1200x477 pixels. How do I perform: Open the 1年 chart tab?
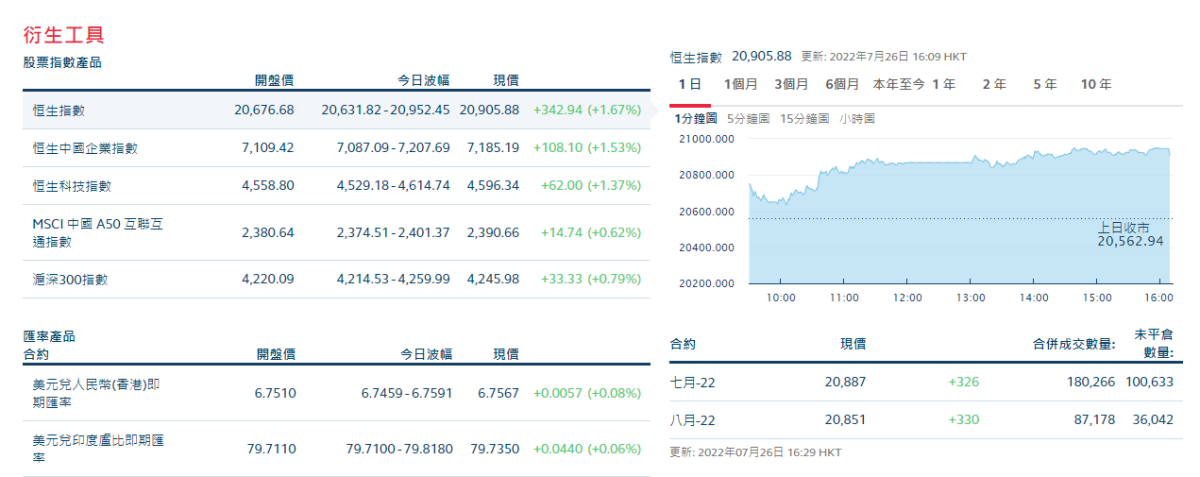tap(944, 84)
